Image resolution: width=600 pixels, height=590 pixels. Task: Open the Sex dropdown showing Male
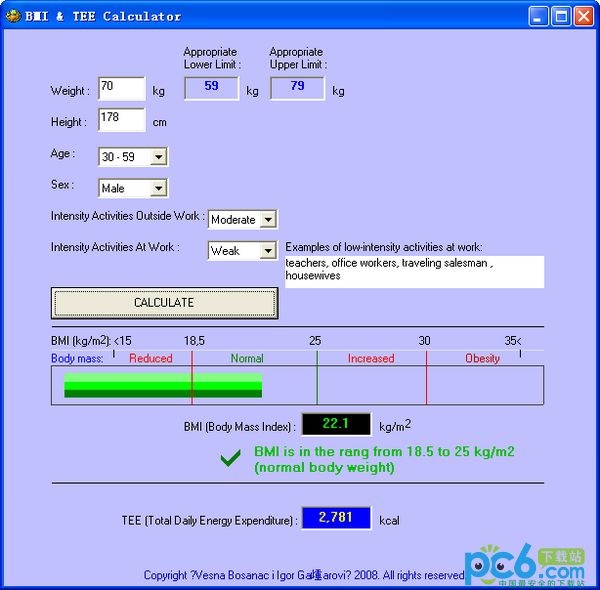(x=133, y=188)
